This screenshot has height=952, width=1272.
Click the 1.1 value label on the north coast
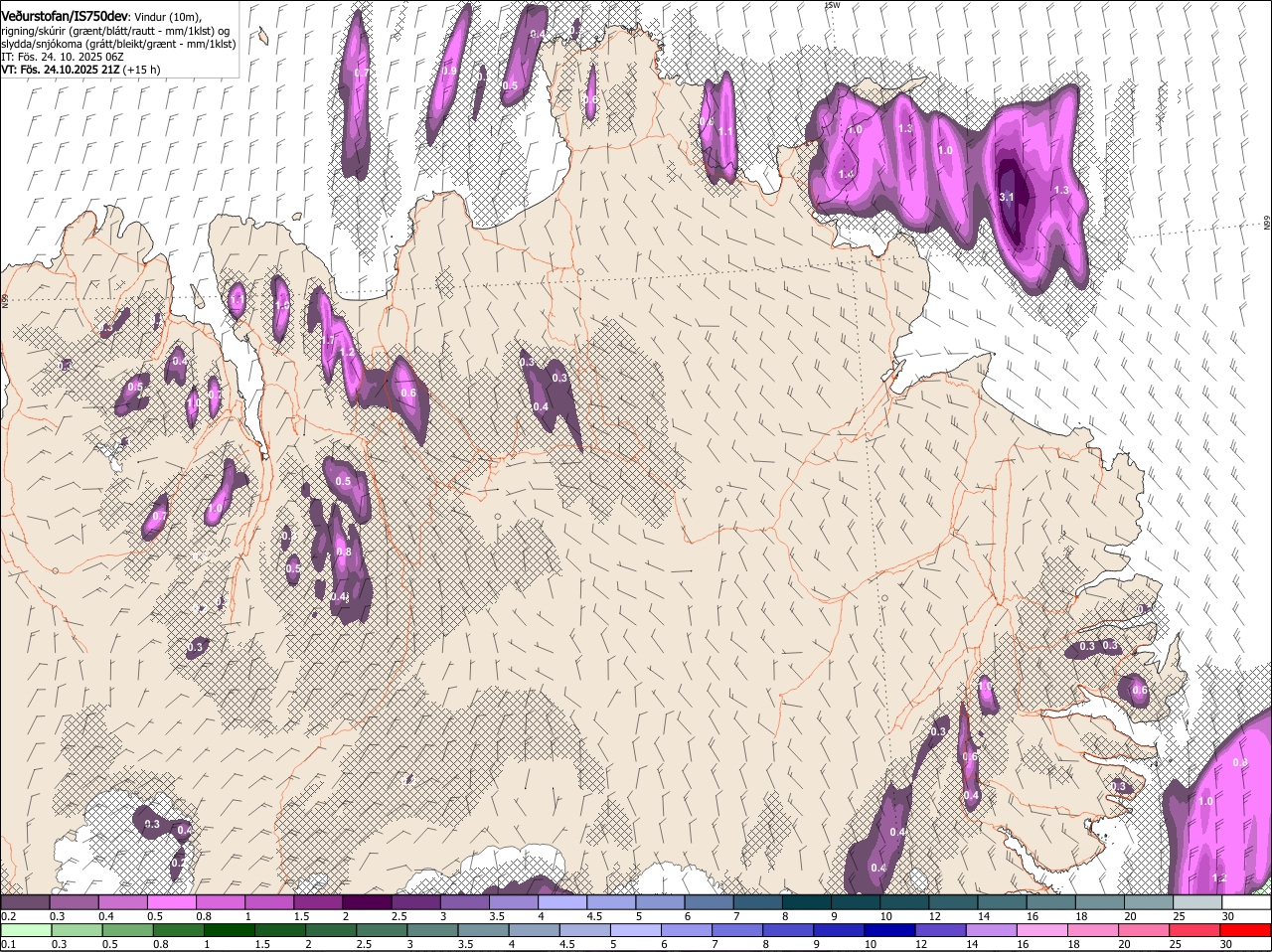(725, 131)
